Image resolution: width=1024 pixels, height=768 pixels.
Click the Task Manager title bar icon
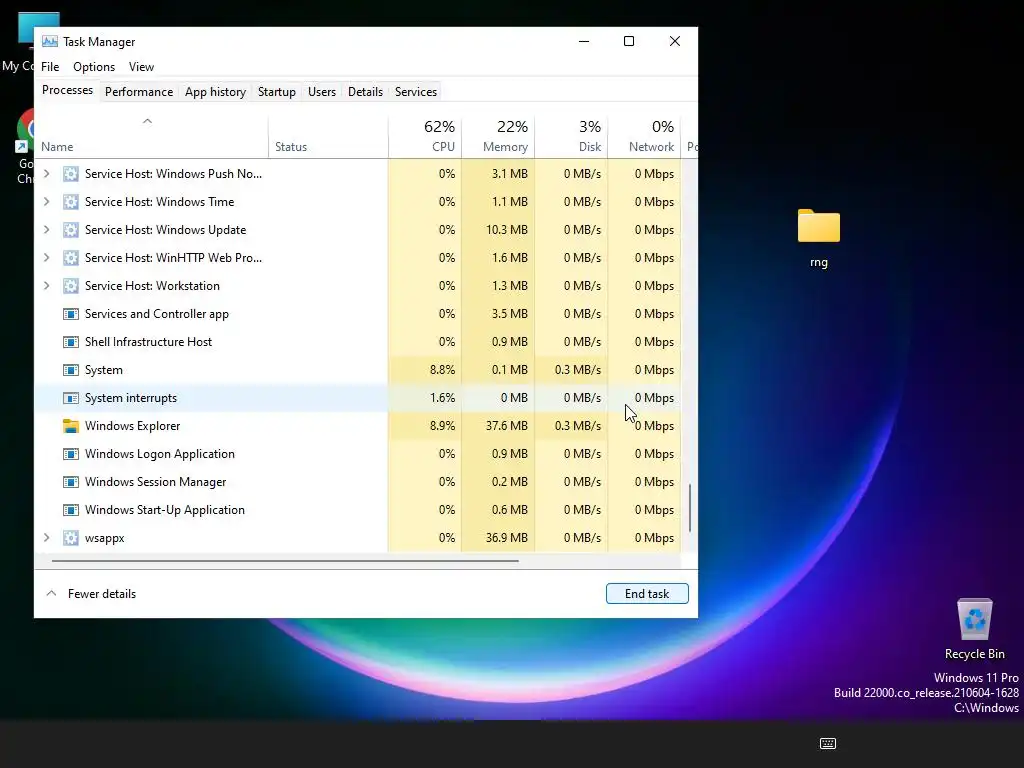point(50,41)
